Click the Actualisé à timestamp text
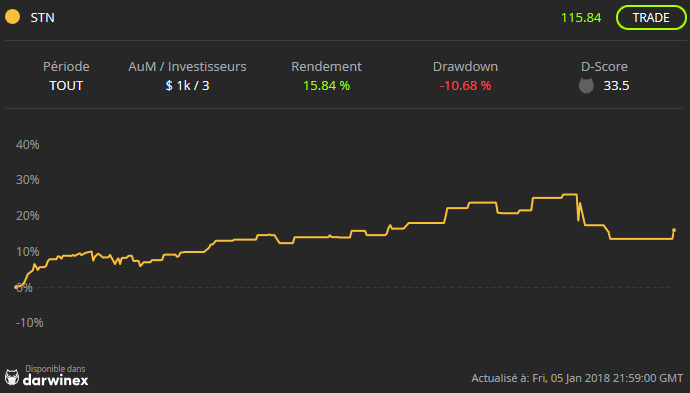This screenshot has width=690, height=393. pos(577,378)
